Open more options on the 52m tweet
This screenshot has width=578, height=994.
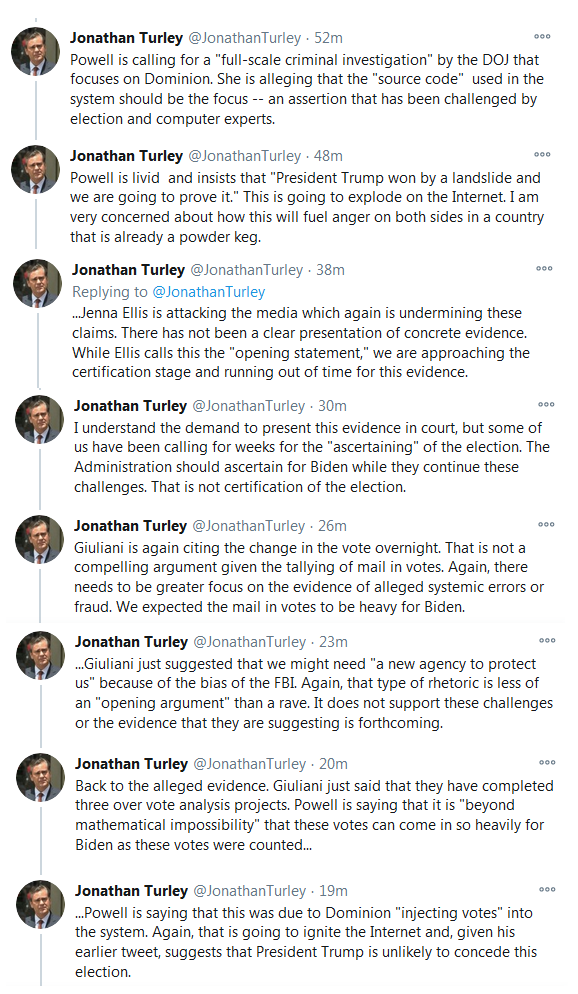pyautogui.click(x=542, y=36)
